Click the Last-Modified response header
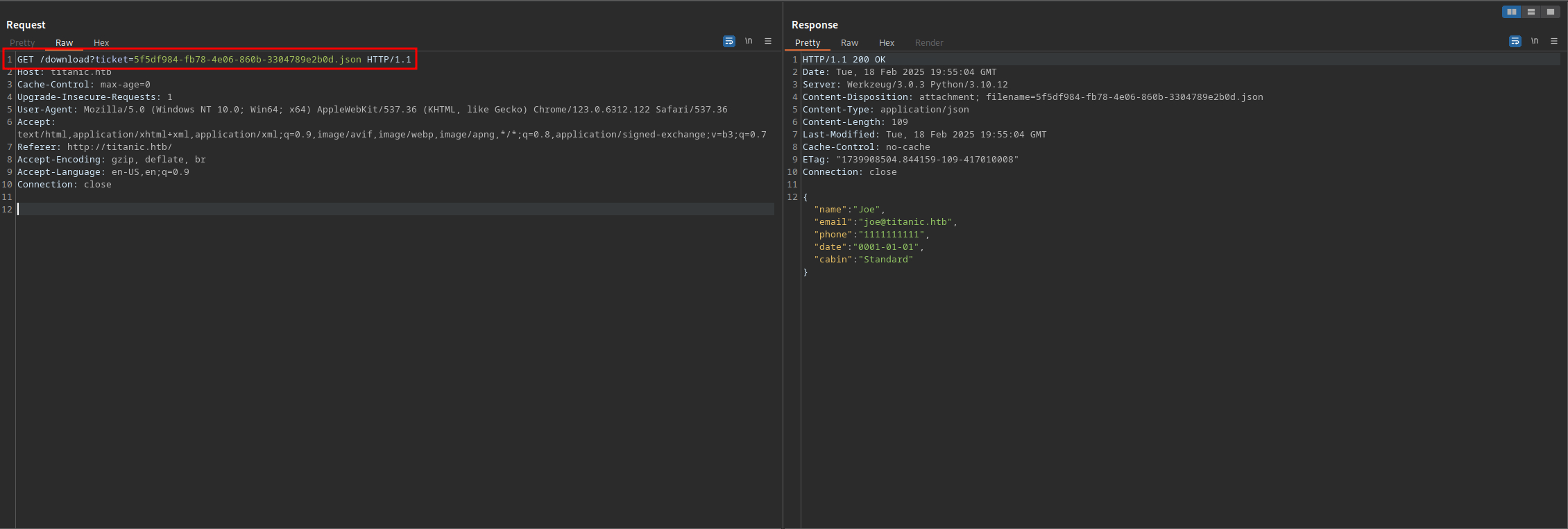The height and width of the screenshot is (529, 1568). click(925, 135)
